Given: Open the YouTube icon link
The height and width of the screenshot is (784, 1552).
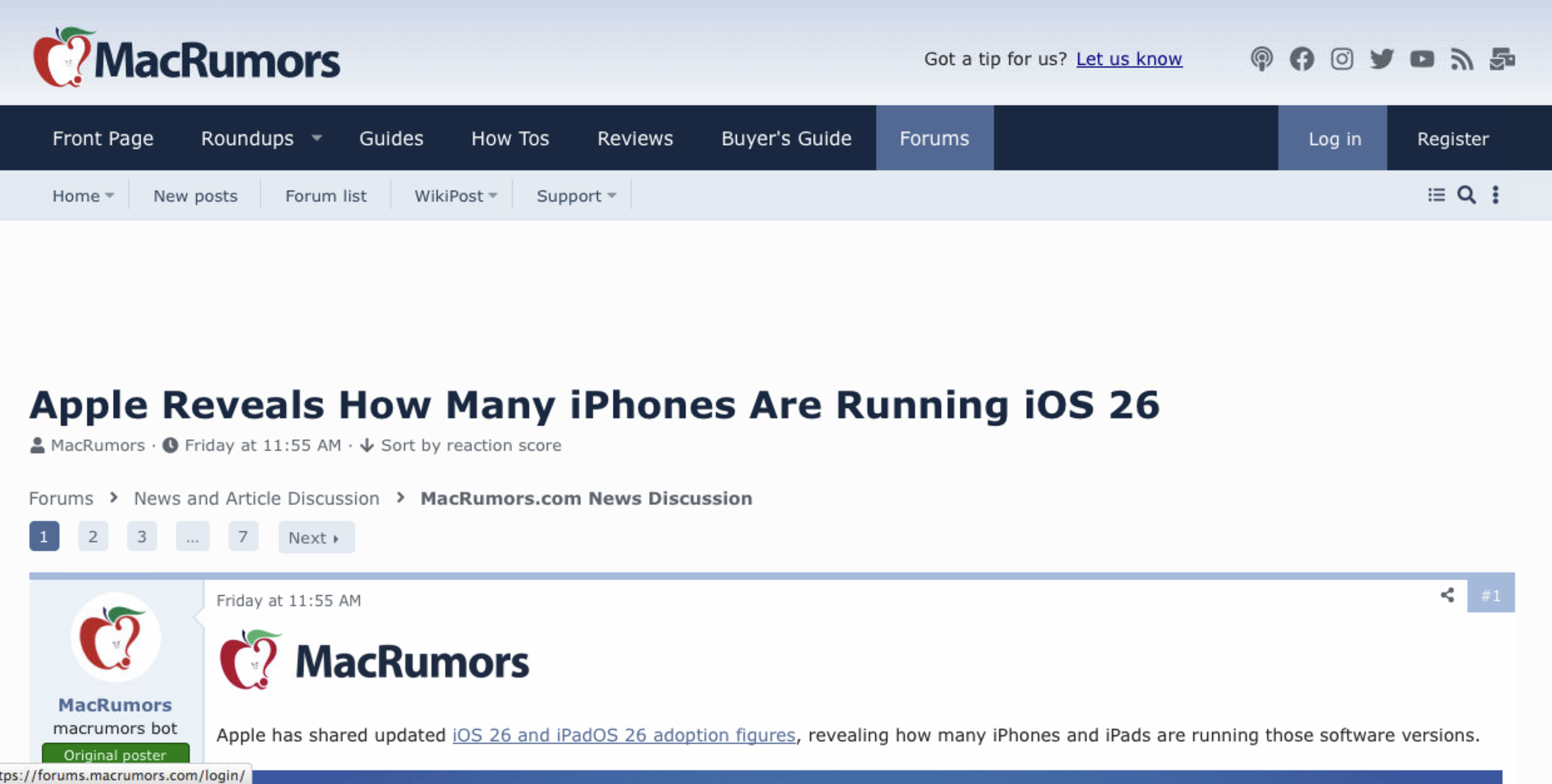Looking at the screenshot, I should pos(1422,59).
